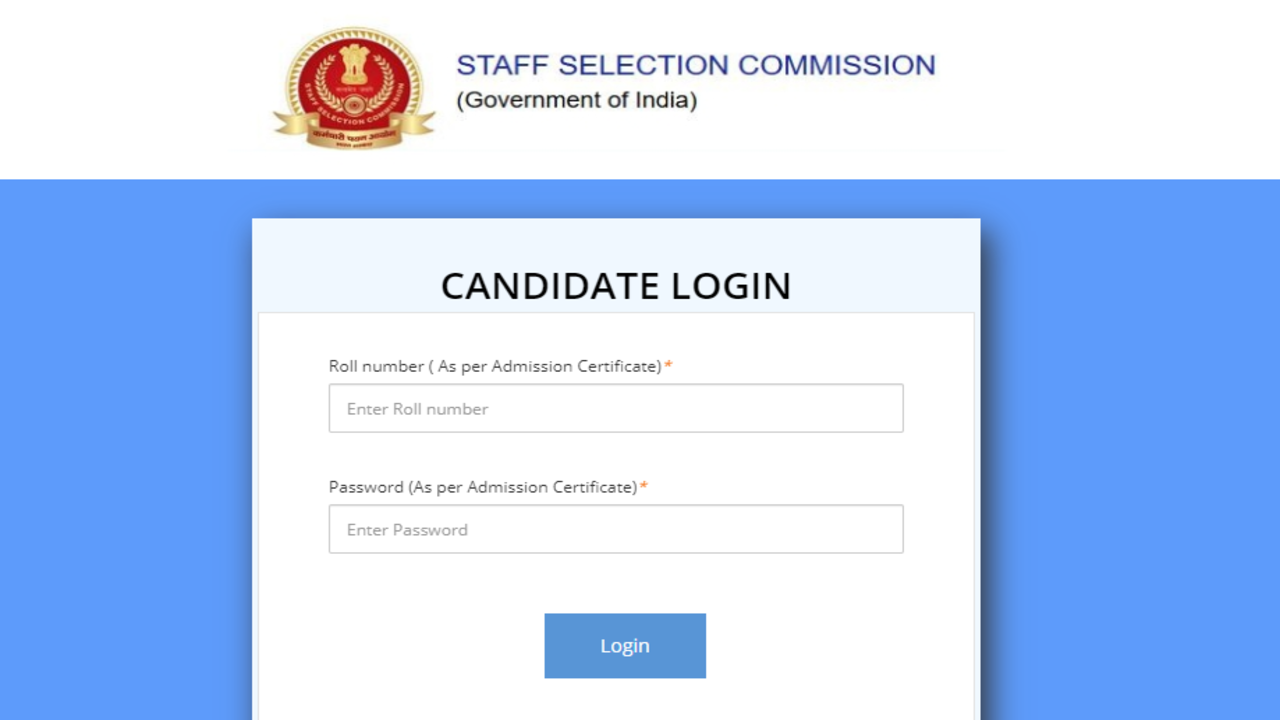Click the gold ribbon banner under the logo
Image resolution: width=1280 pixels, height=720 pixels.
pyautogui.click(x=355, y=129)
